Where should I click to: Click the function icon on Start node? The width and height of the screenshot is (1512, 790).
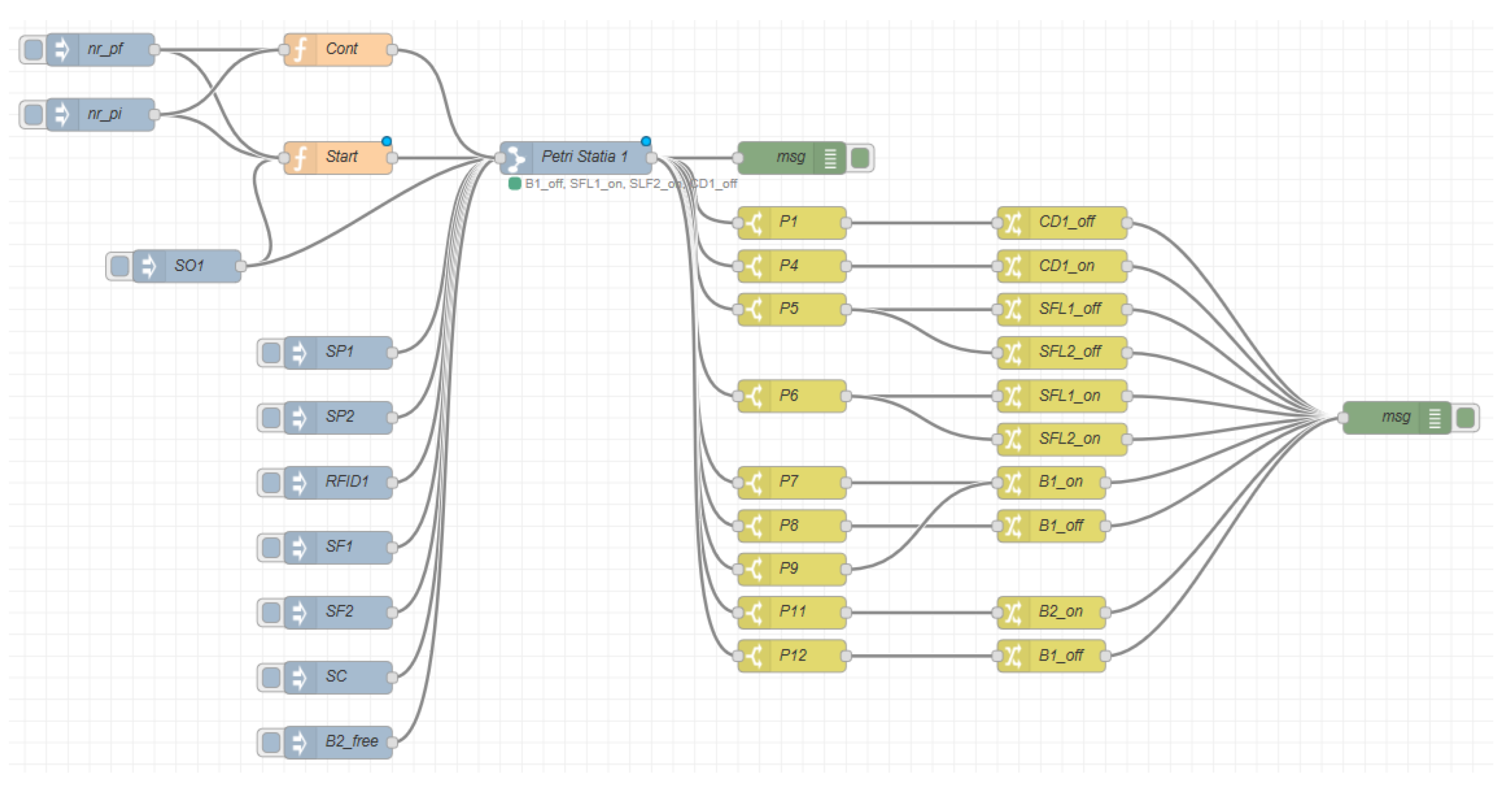300,158
